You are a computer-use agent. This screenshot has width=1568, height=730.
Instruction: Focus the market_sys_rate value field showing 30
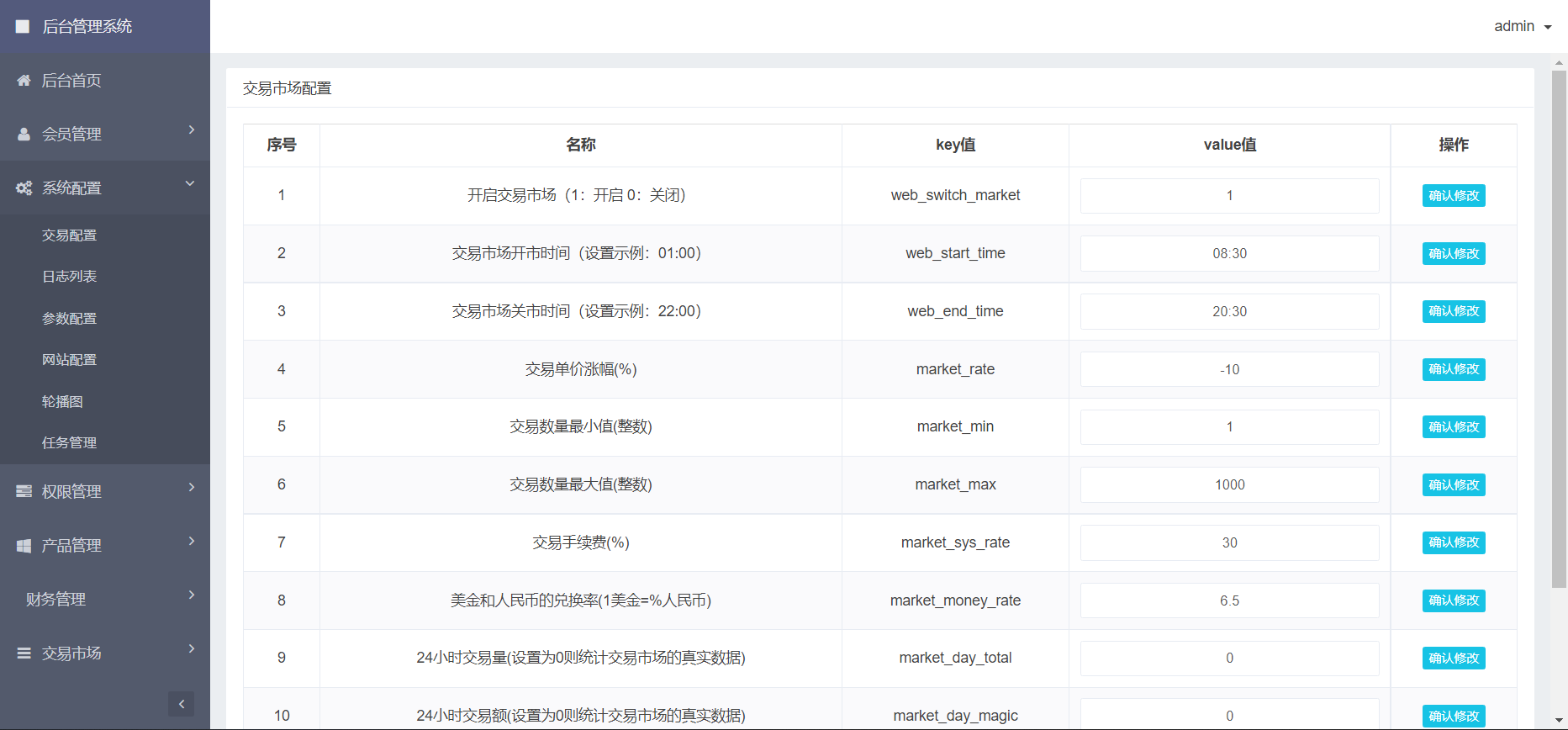click(x=1229, y=542)
